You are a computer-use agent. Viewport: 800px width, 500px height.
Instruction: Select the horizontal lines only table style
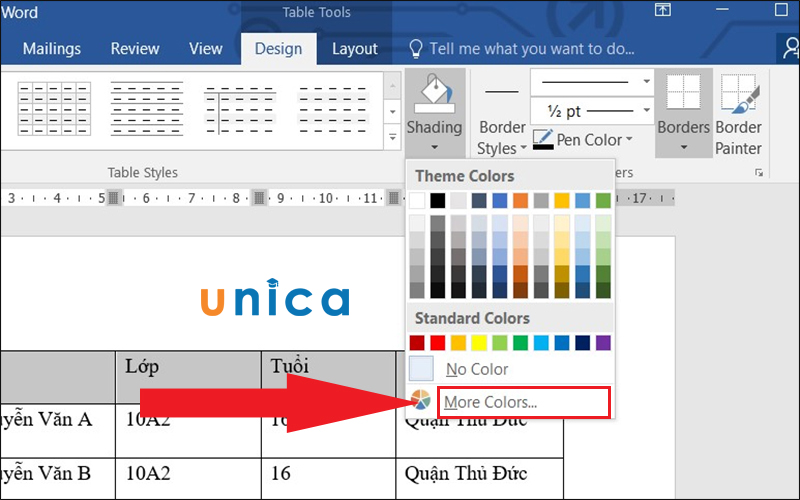[x=147, y=109]
